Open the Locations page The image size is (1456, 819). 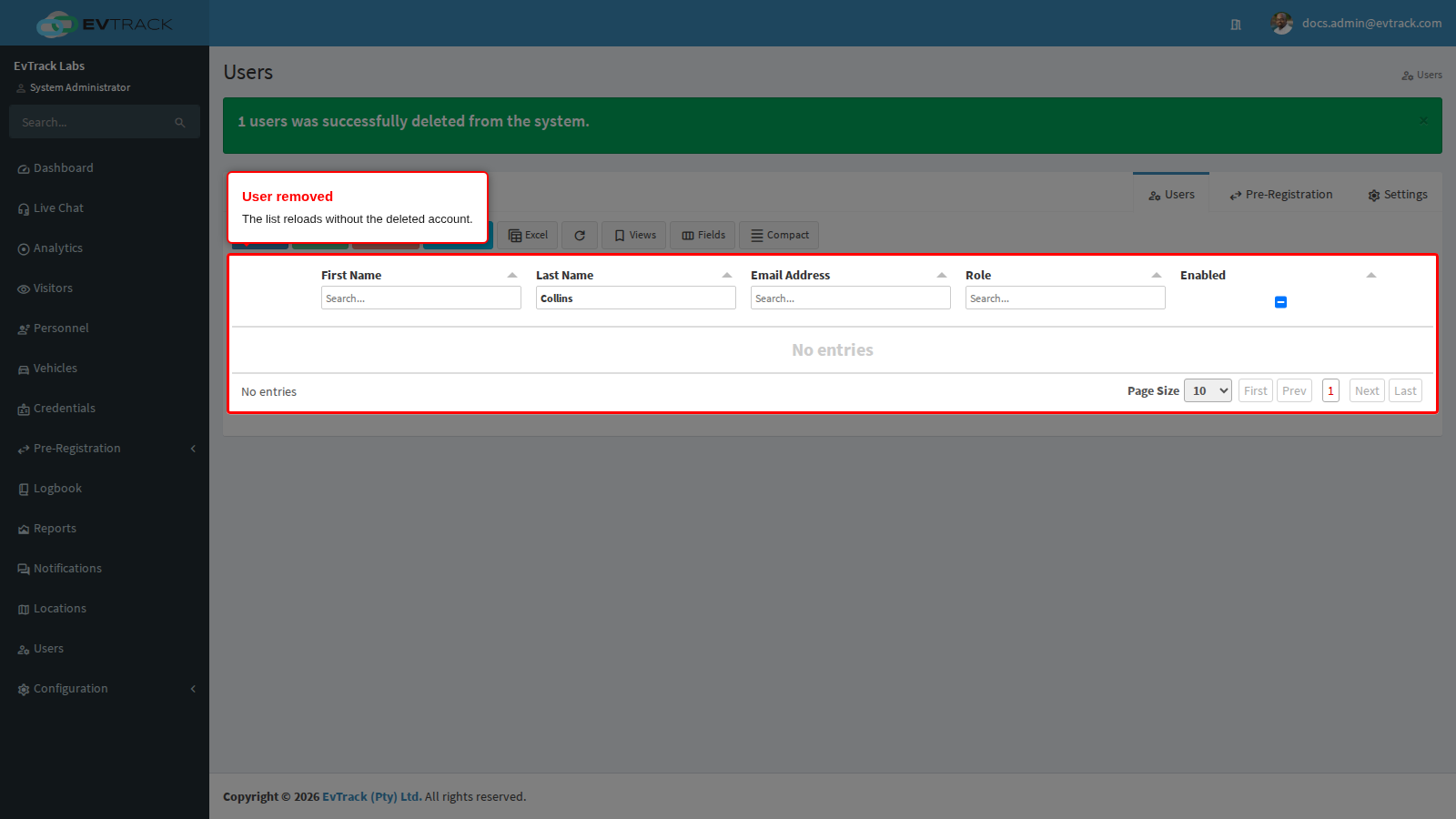click(x=52, y=609)
